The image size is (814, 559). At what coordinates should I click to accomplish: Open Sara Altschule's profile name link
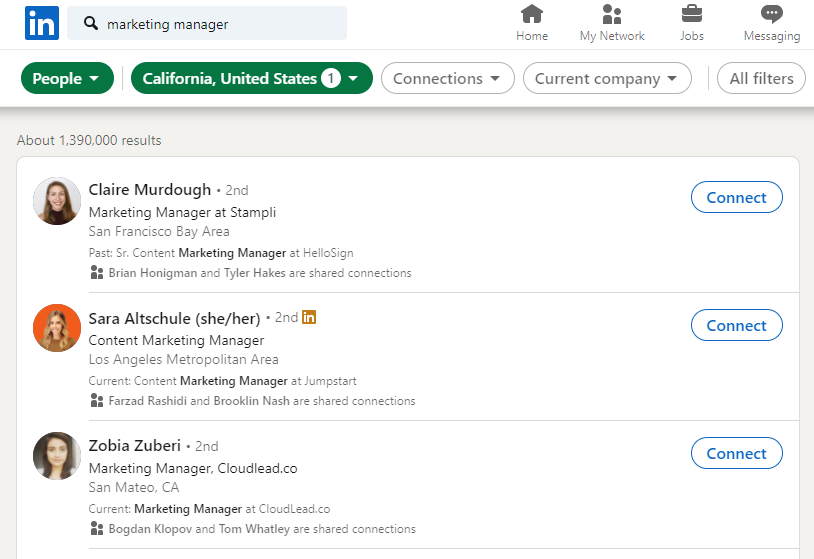pyautogui.click(x=174, y=318)
